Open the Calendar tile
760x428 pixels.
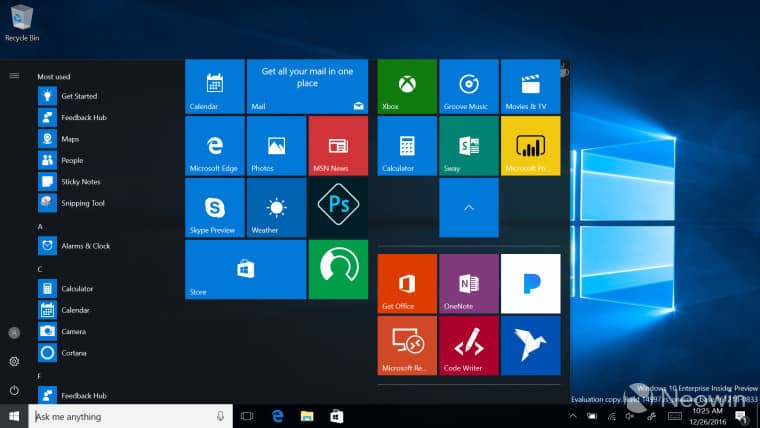[215, 86]
